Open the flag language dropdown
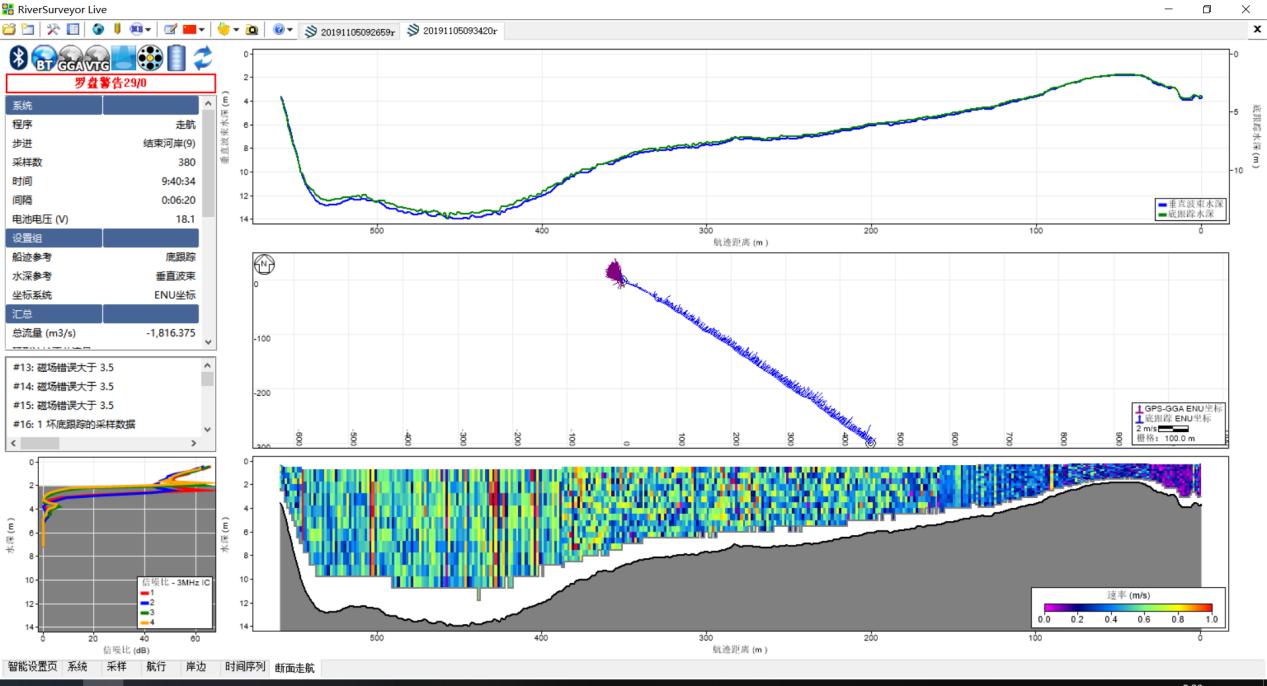 [x=195, y=30]
